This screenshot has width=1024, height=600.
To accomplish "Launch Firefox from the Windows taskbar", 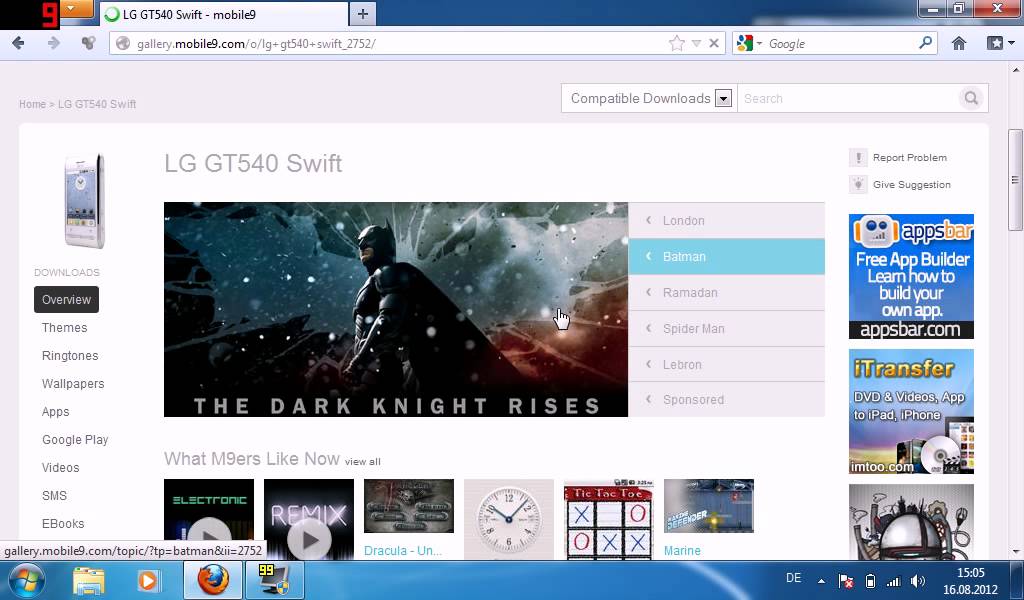I will coord(212,580).
